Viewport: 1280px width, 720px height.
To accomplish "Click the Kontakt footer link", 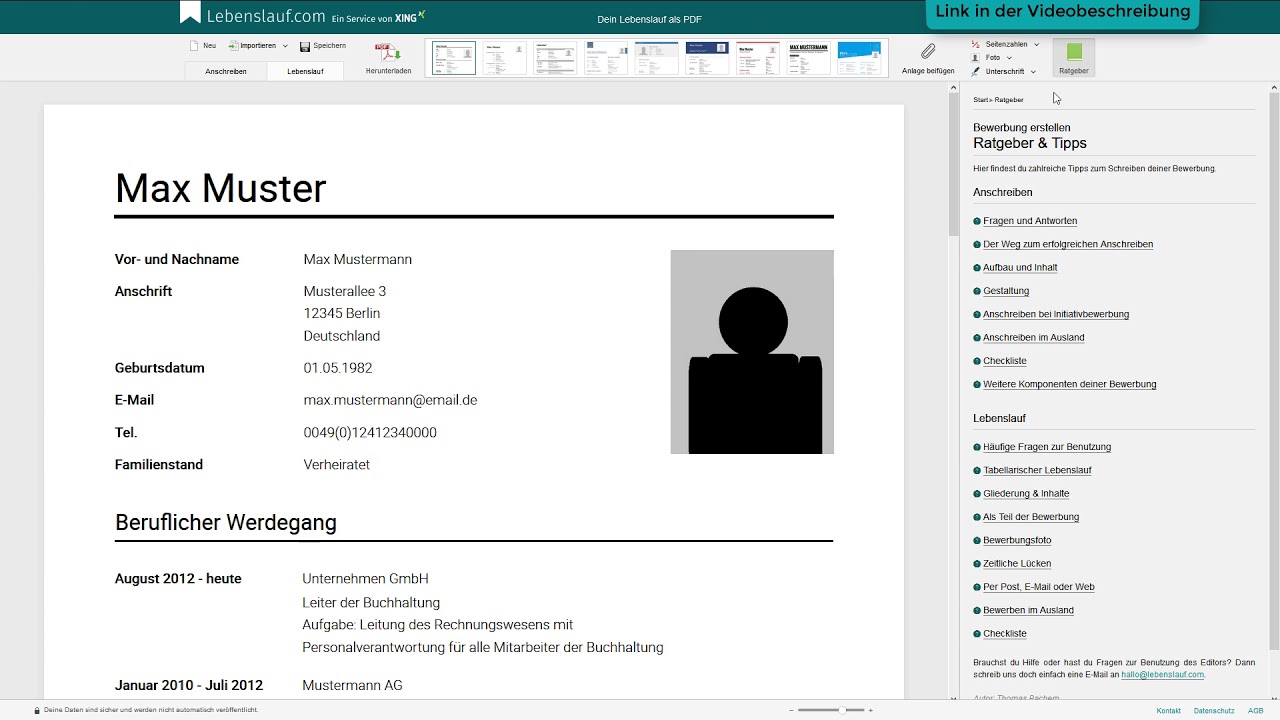I will tap(1168, 710).
